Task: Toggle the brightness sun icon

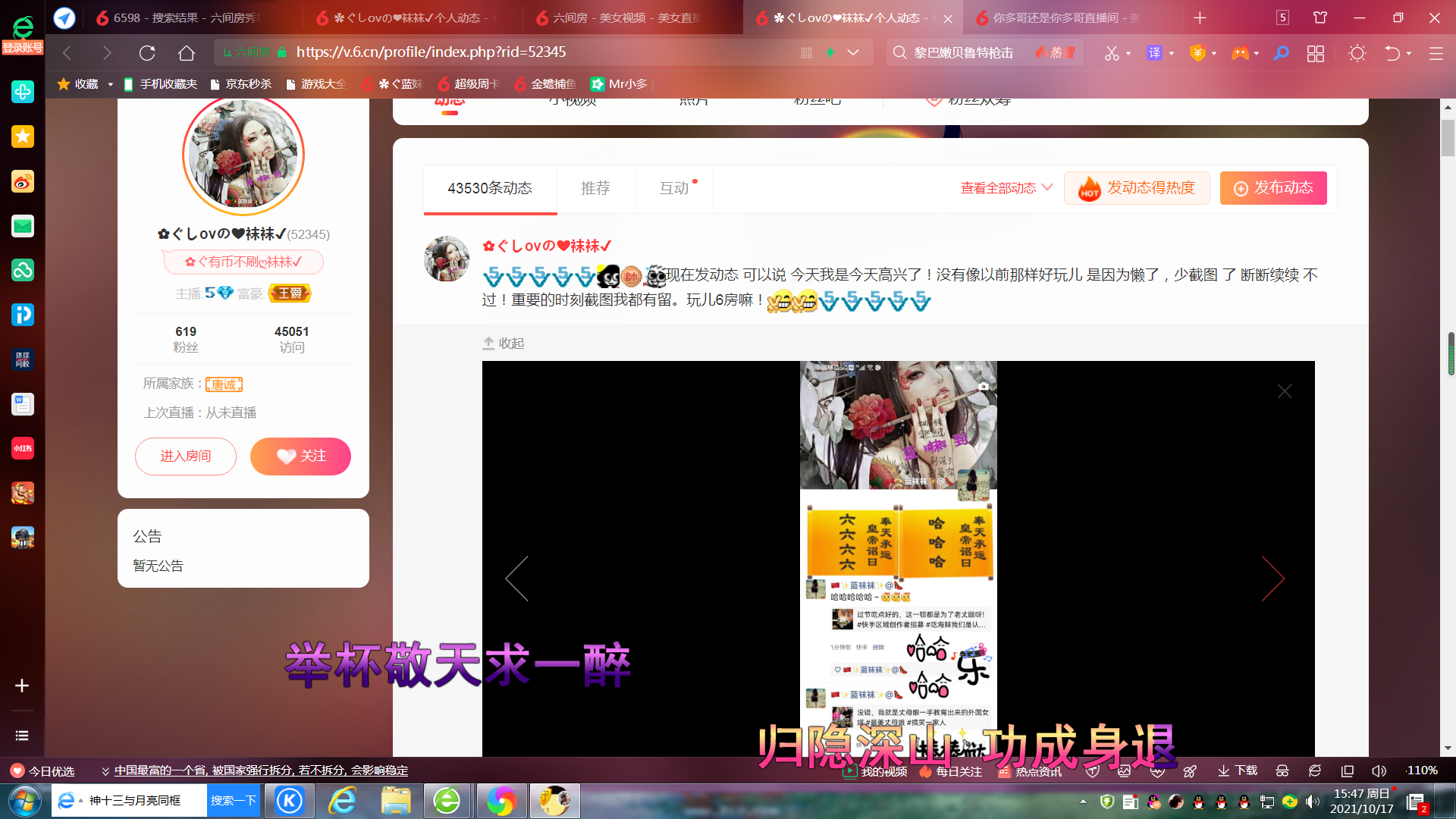Action: tap(1357, 53)
